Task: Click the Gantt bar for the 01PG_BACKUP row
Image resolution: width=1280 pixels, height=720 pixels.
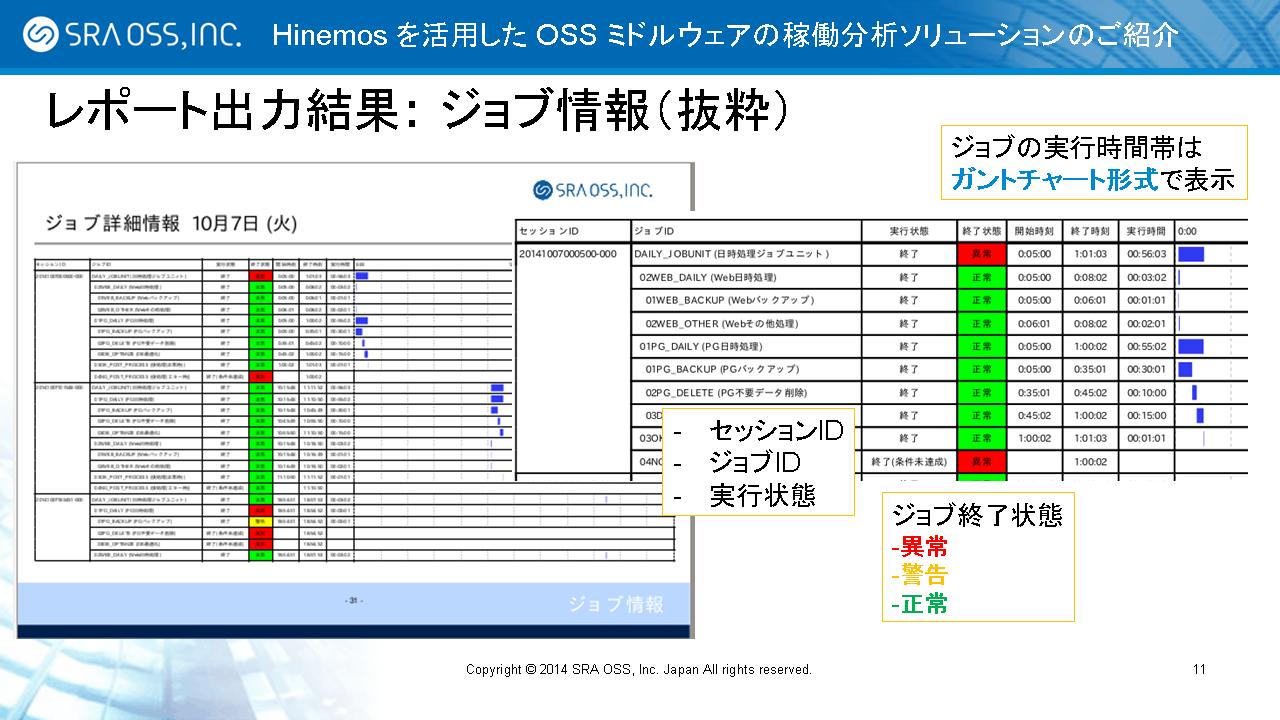Action: pos(1185,369)
